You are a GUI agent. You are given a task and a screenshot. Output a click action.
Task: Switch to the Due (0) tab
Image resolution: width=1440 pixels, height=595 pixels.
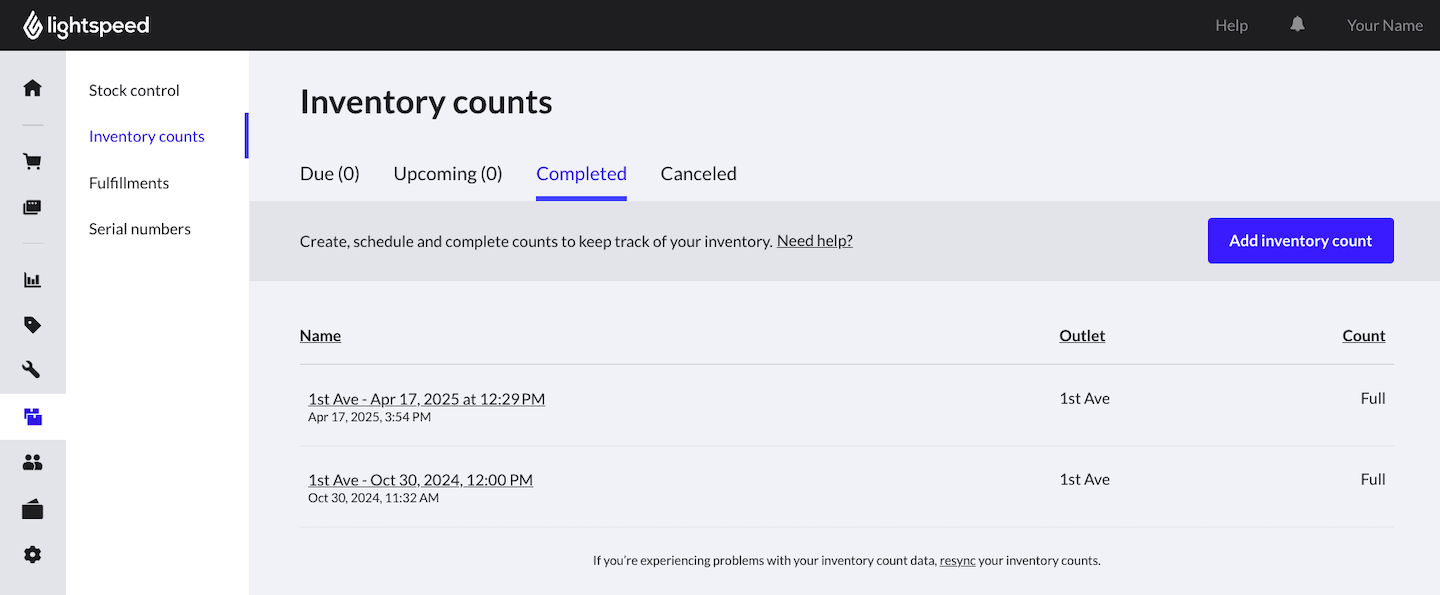(x=329, y=174)
